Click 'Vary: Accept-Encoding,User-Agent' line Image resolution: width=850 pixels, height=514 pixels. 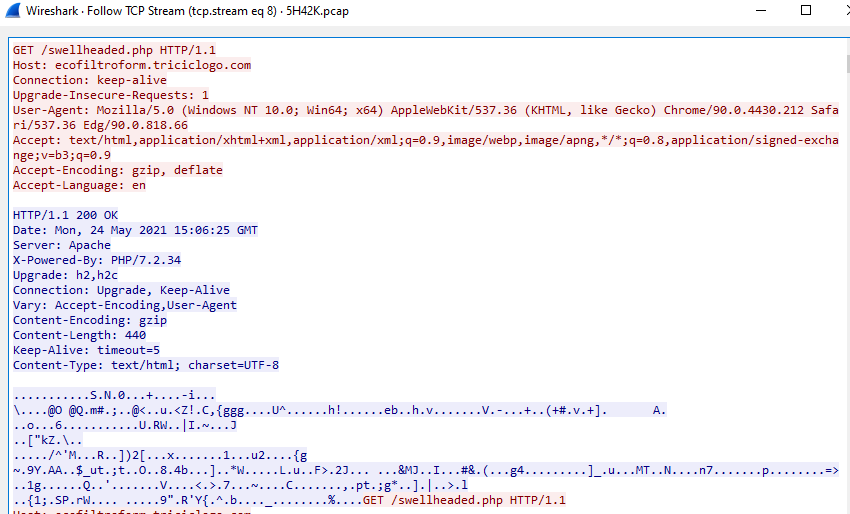[x=125, y=305]
